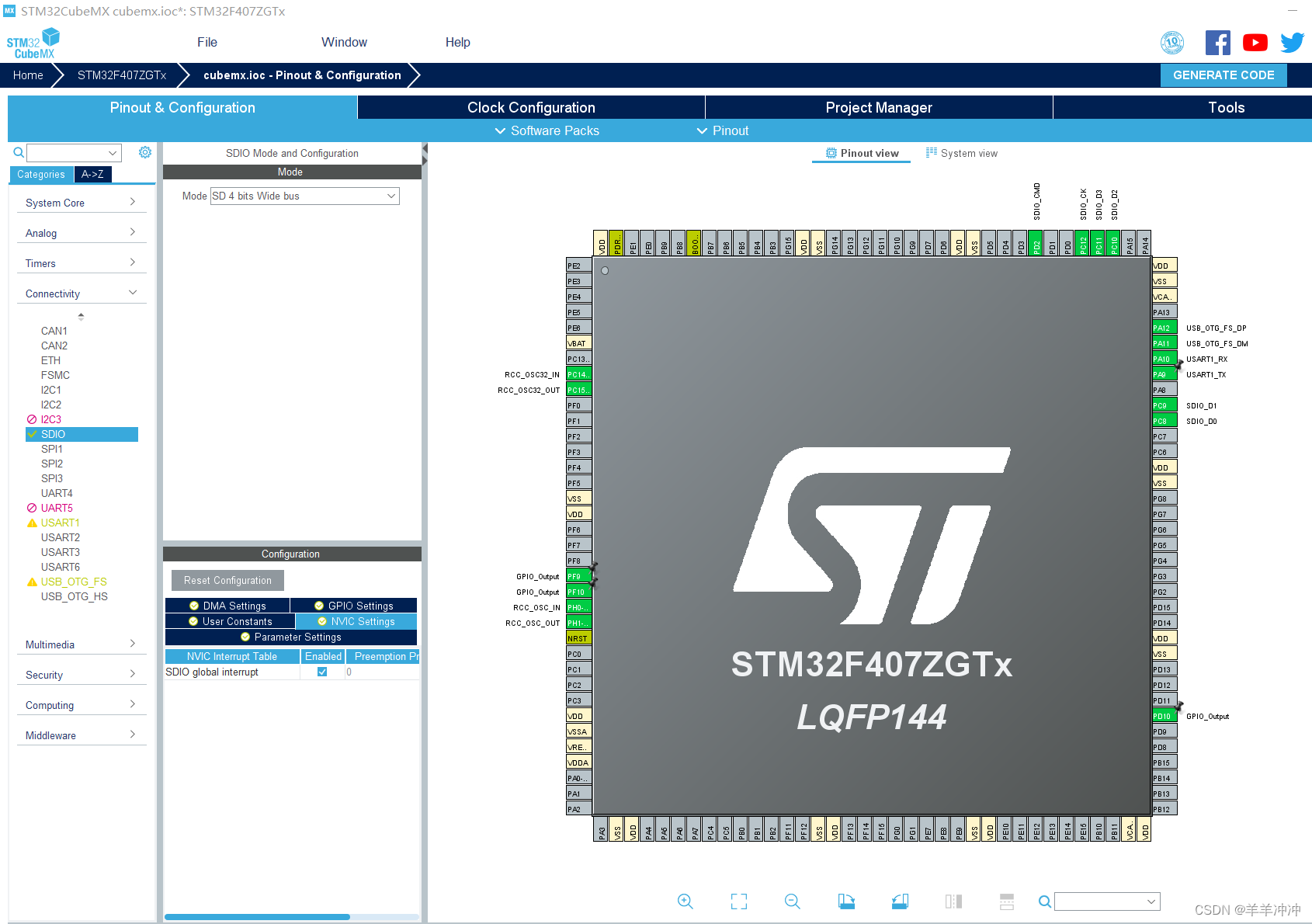Open the Facebook link icon

tap(1217, 43)
